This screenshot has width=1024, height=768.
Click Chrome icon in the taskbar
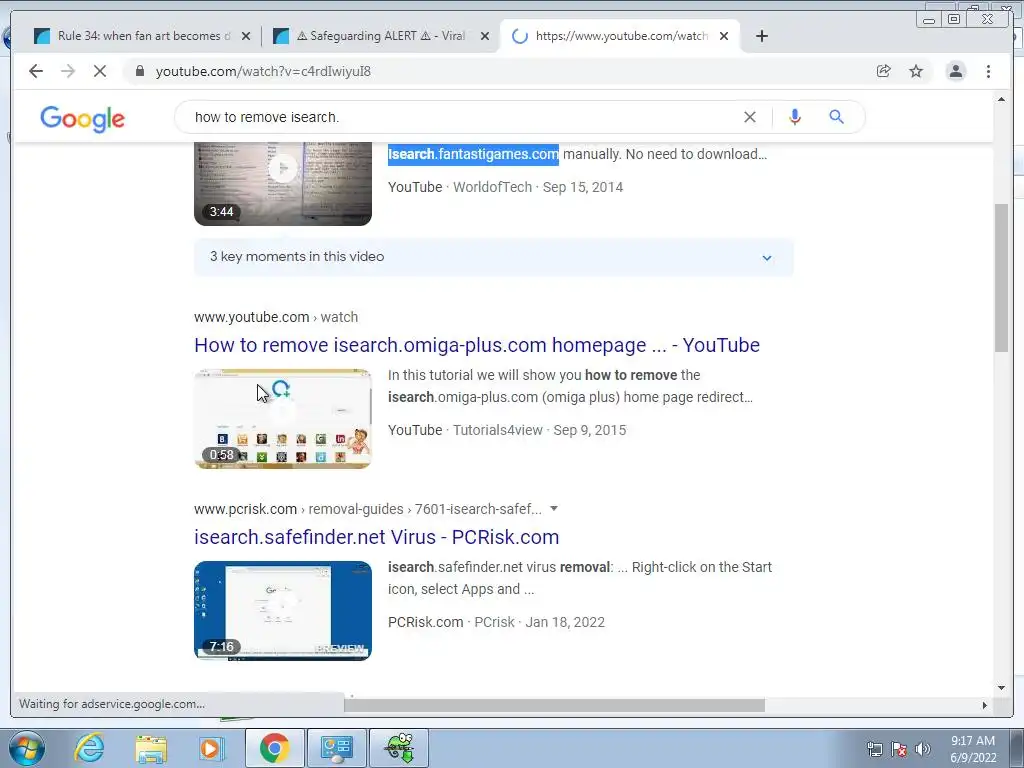274,748
